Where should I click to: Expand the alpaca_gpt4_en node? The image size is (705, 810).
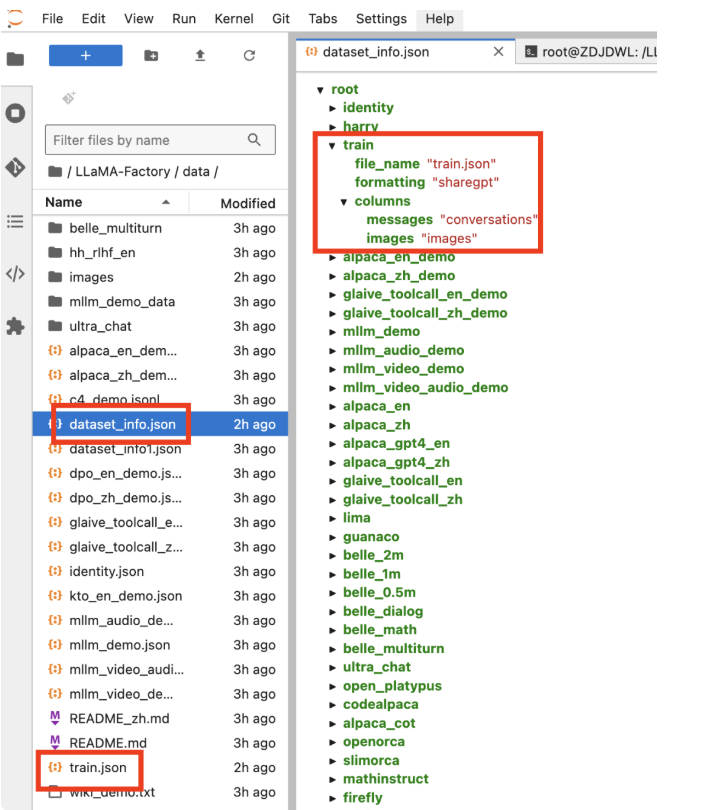point(333,444)
